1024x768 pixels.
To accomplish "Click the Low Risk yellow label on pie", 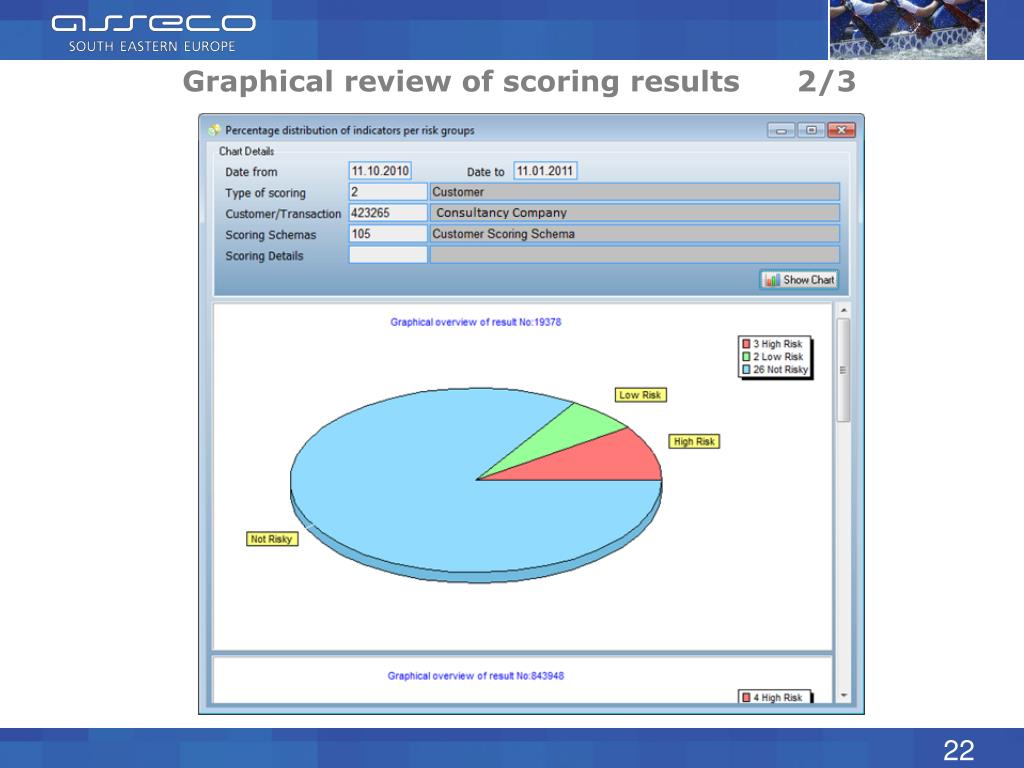I will [x=640, y=395].
